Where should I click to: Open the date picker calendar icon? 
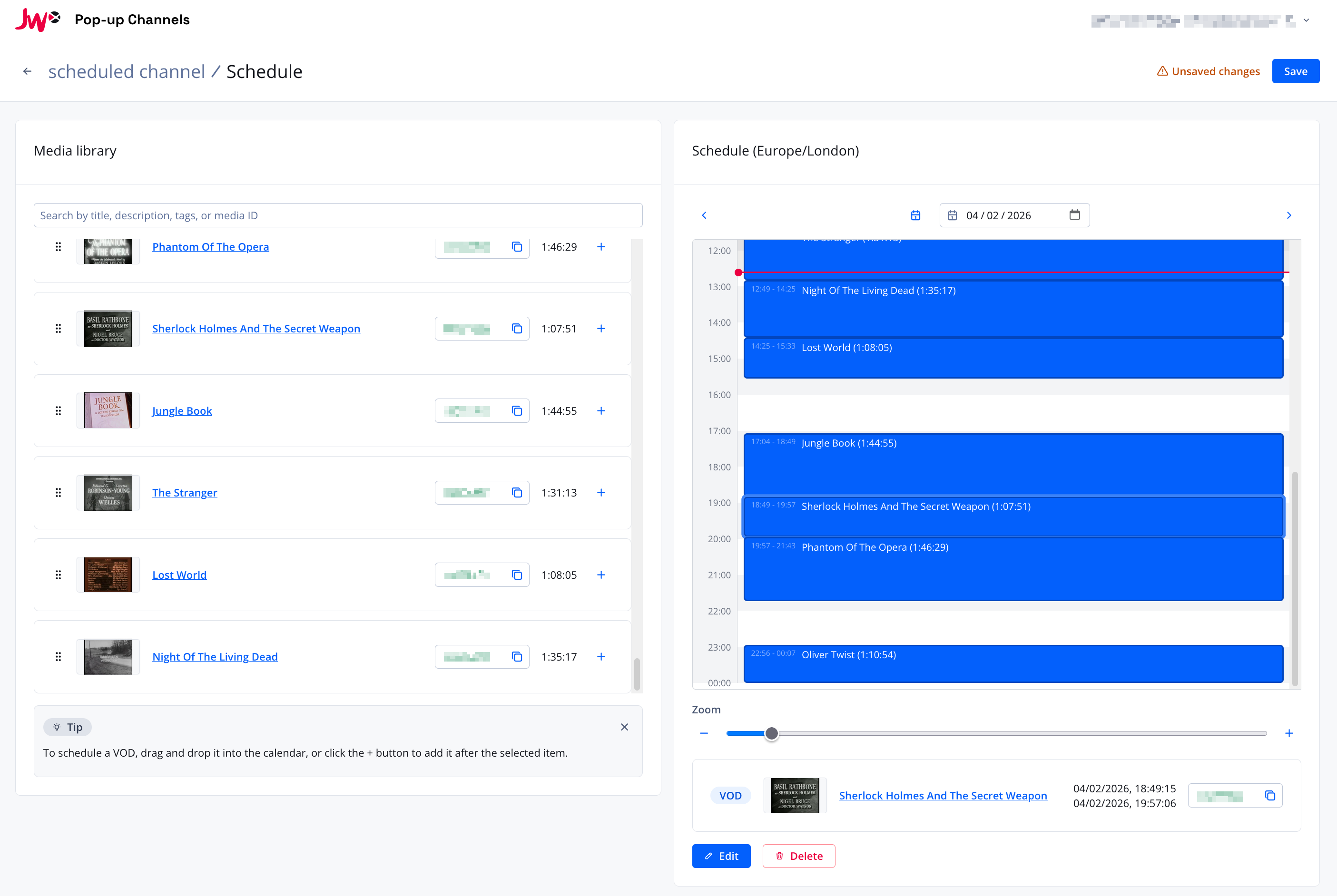coord(1075,215)
